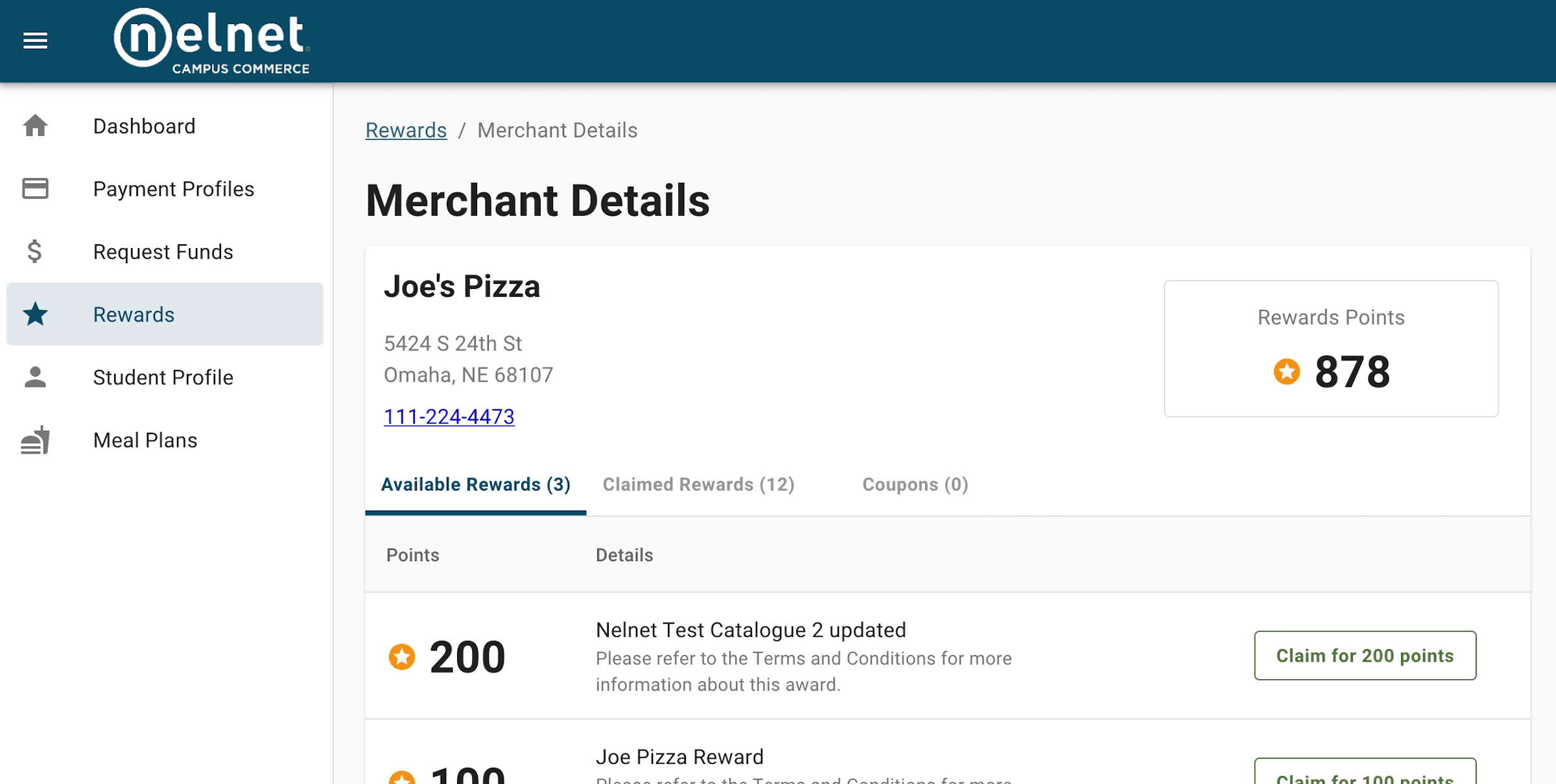
Task: Click the orange star beside 878 points
Action: click(1286, 372)
